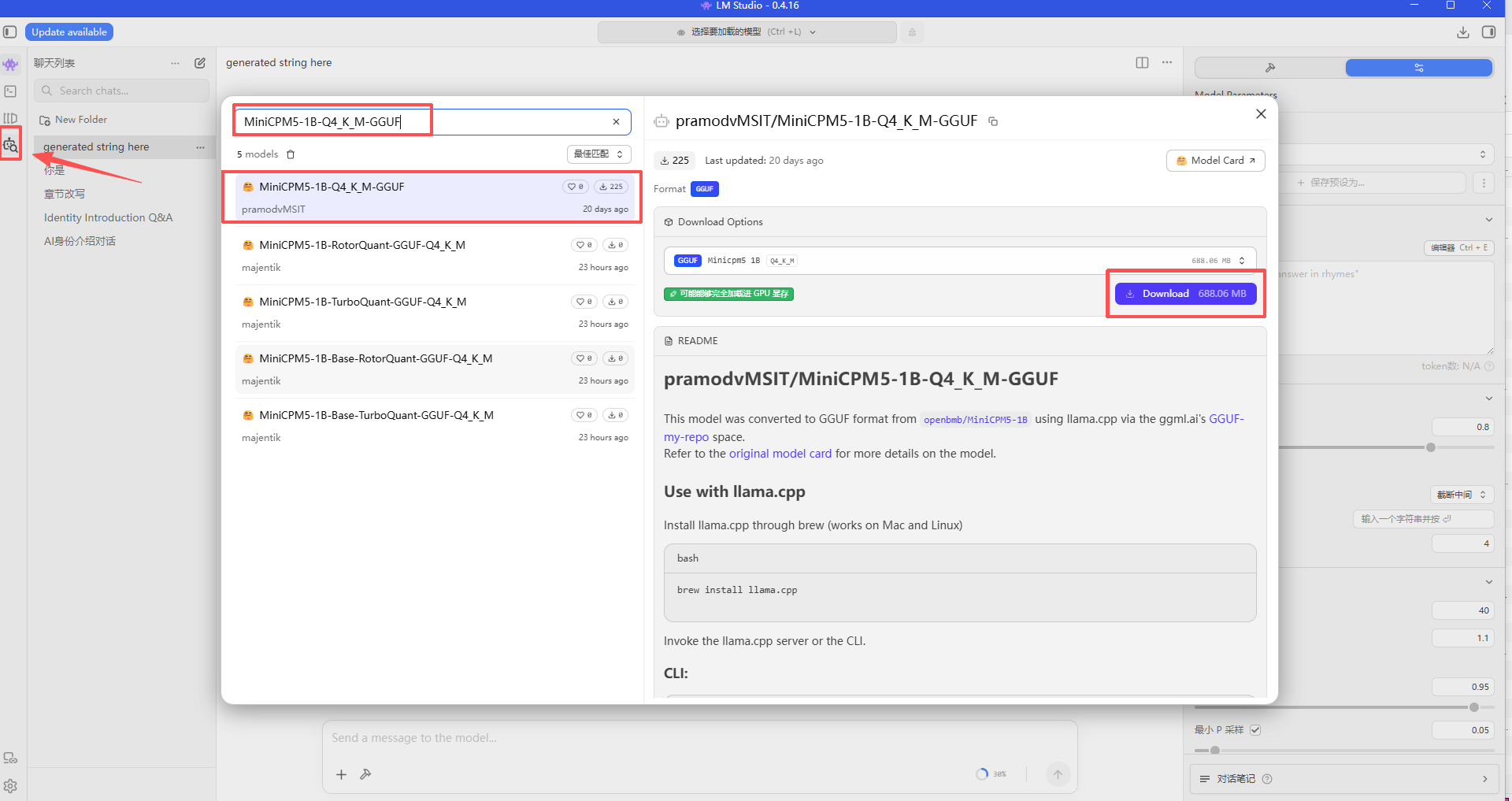This screenshot has height=801, width=1512.
Task: Open tools hammer icon in message box
Action: point(365,774)
